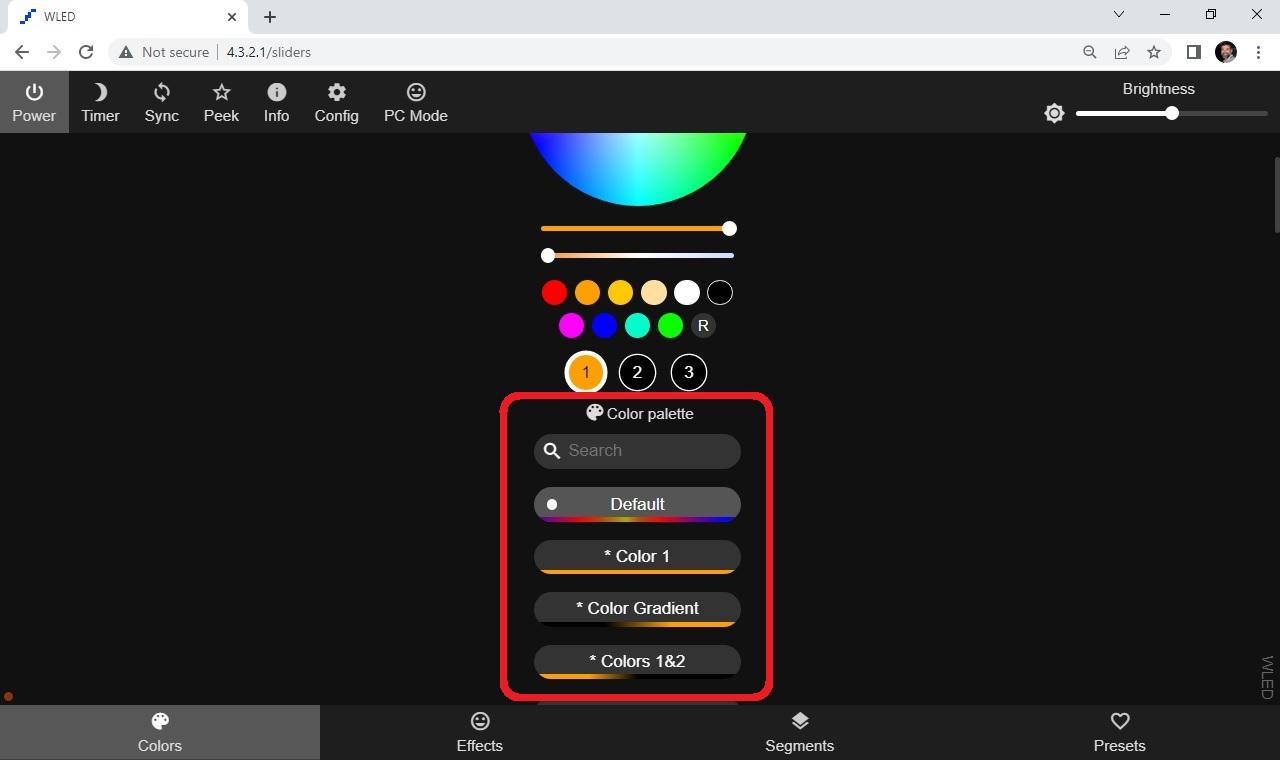This screenshot has width=1280, height=760.
Task: Click the gear icon beside Brightness
Action: 1054,113
